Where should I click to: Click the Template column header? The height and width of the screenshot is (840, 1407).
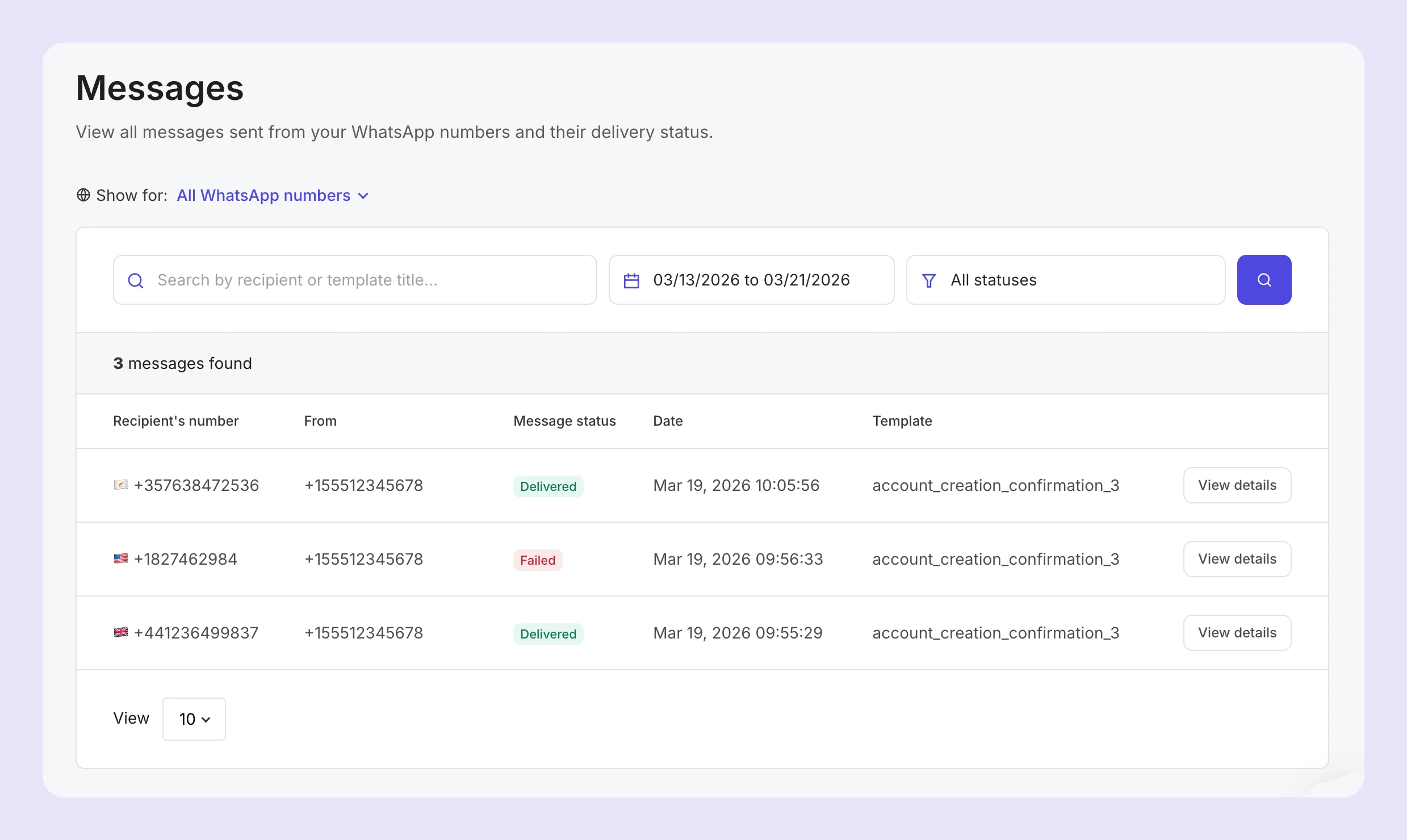pos(902,421)
